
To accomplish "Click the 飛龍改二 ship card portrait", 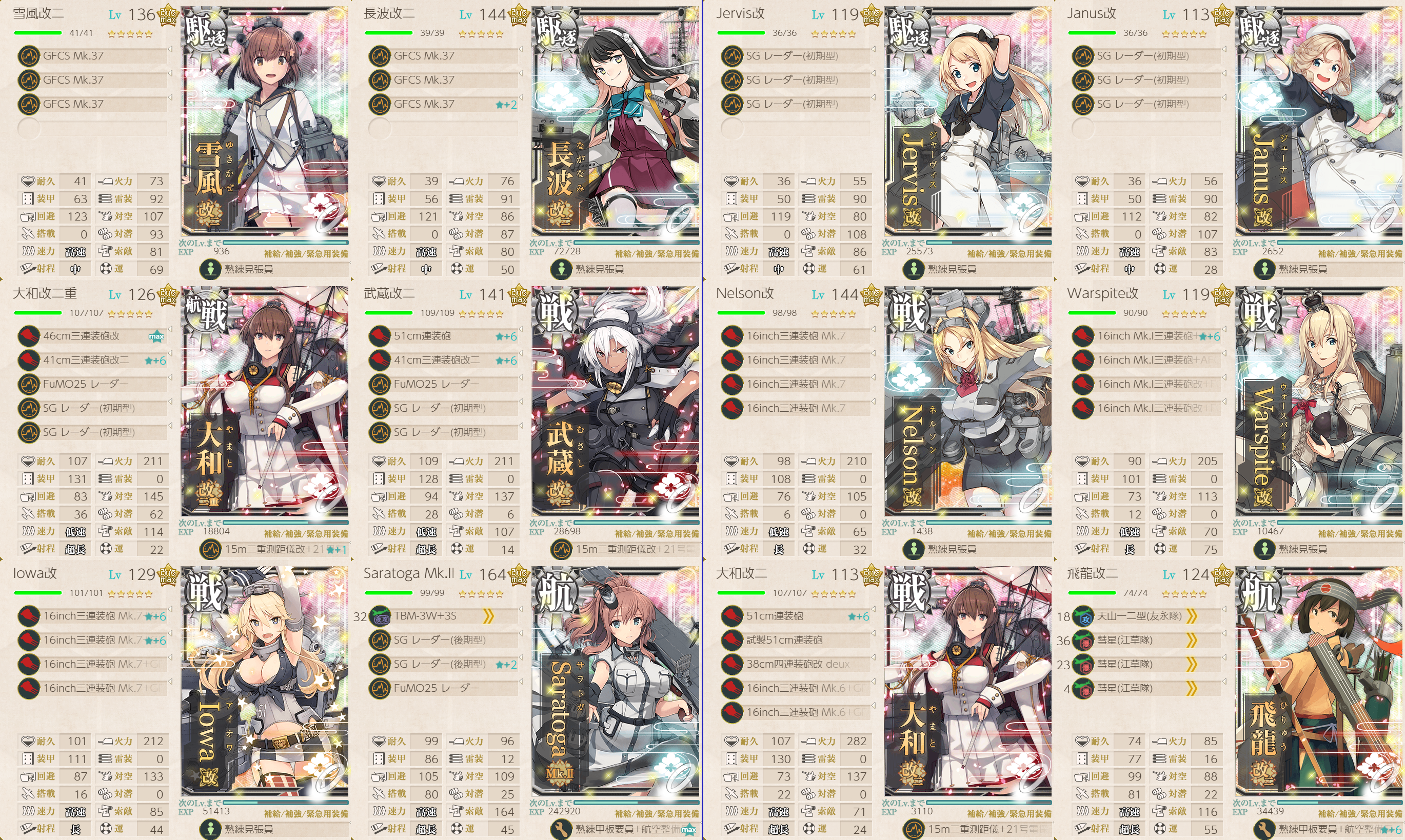I will (x=1319, y=681).
